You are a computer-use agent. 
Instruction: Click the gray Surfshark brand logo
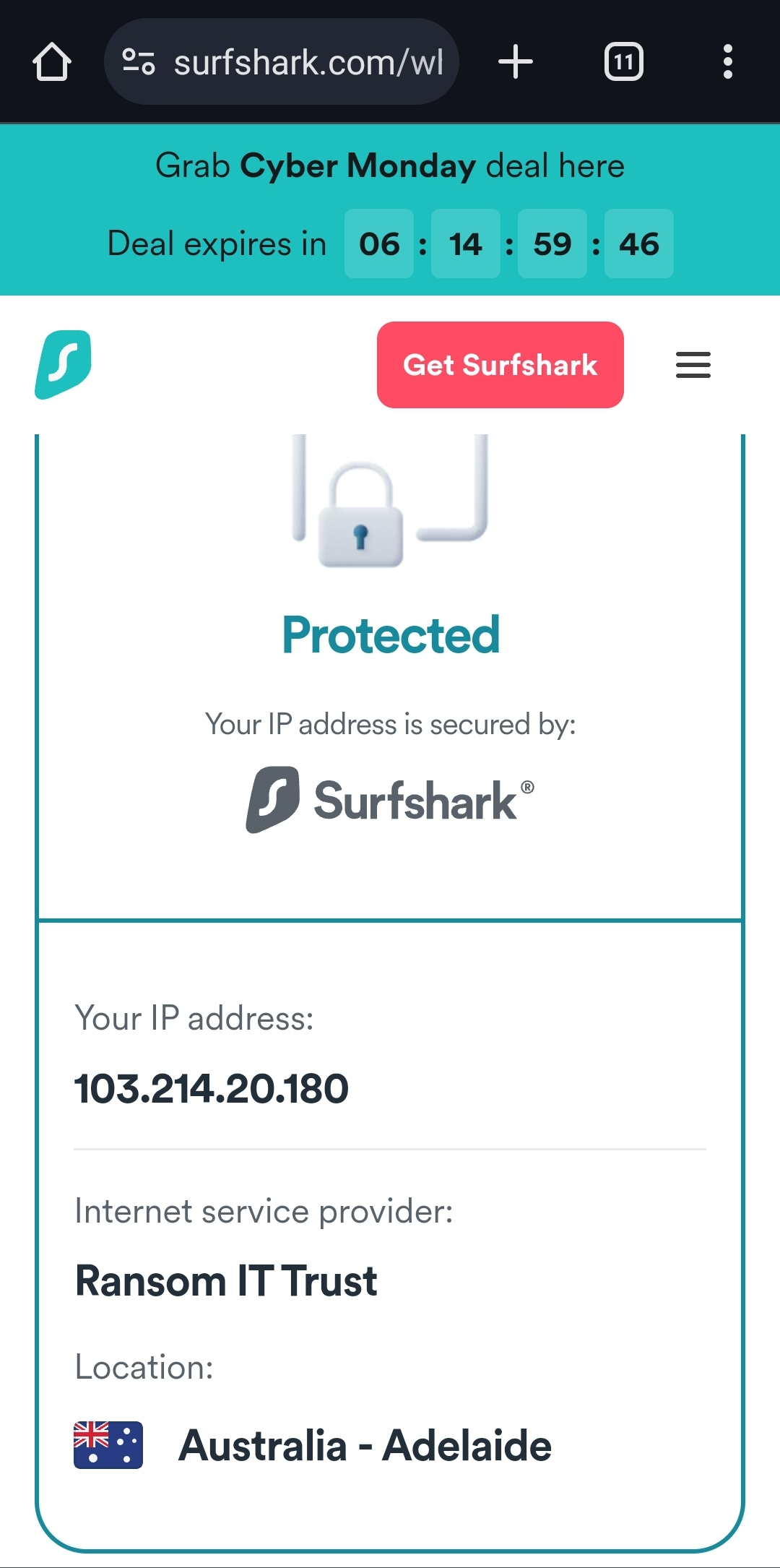tap(390, 800)
